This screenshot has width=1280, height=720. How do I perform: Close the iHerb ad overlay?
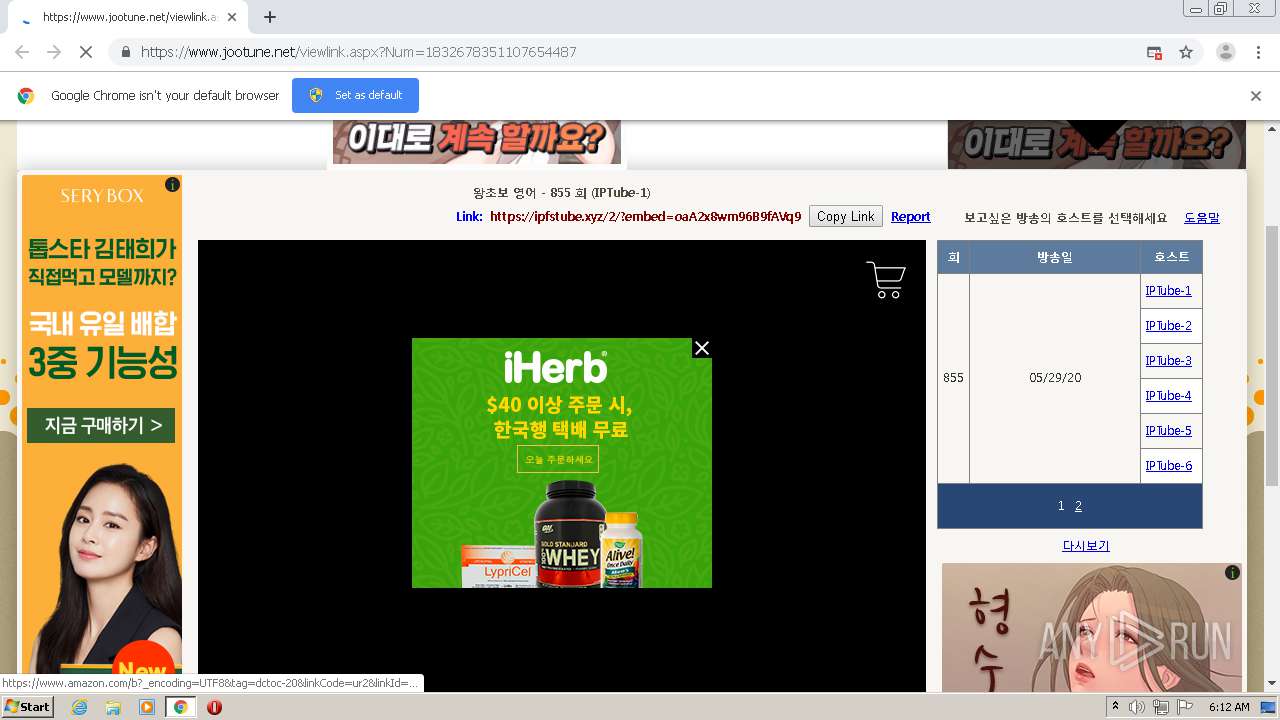[x=702, y=348]
